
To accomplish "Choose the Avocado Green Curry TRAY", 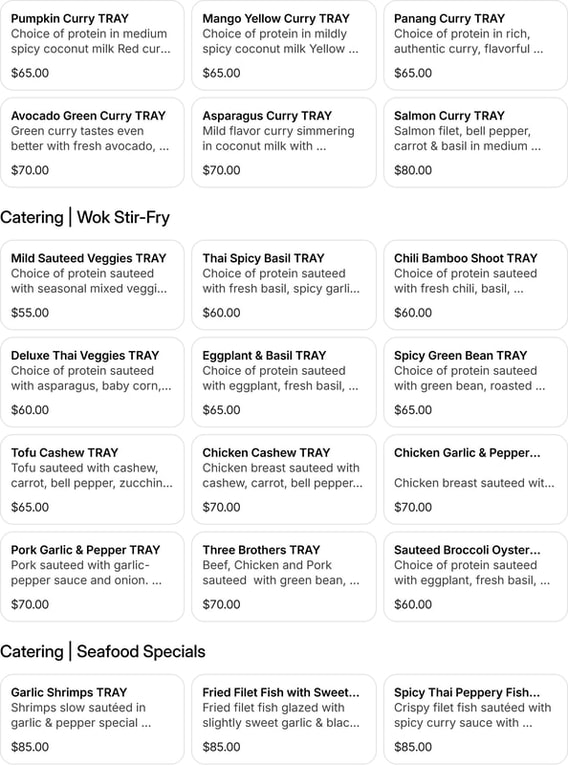I will [92, 142].
